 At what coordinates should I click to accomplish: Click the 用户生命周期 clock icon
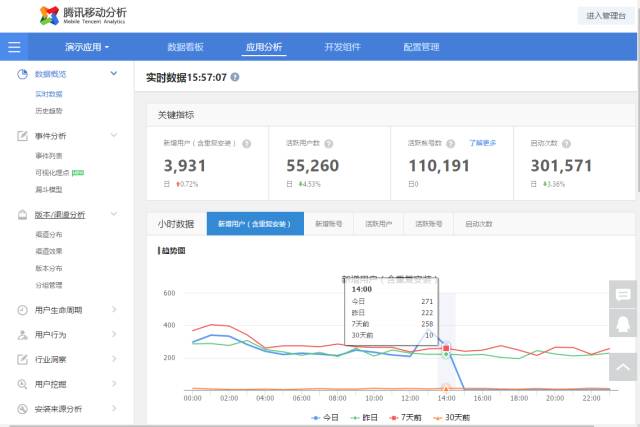pos(22,310)
